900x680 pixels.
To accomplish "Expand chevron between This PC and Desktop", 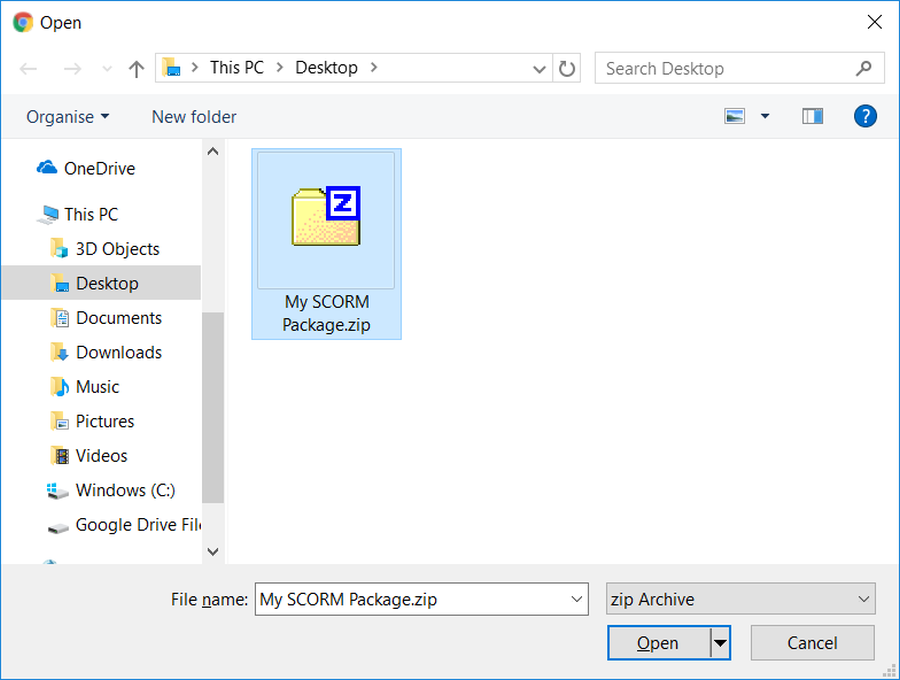I will pyautogui.click(x=280, y=68).
